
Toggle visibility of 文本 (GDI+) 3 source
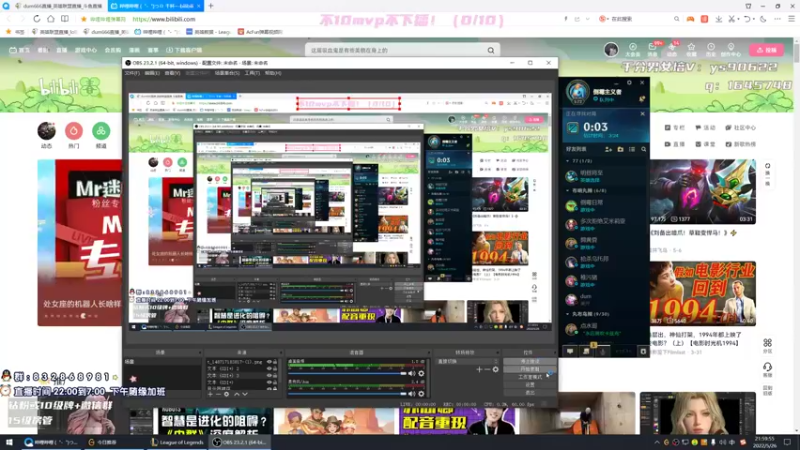[269, 376]
